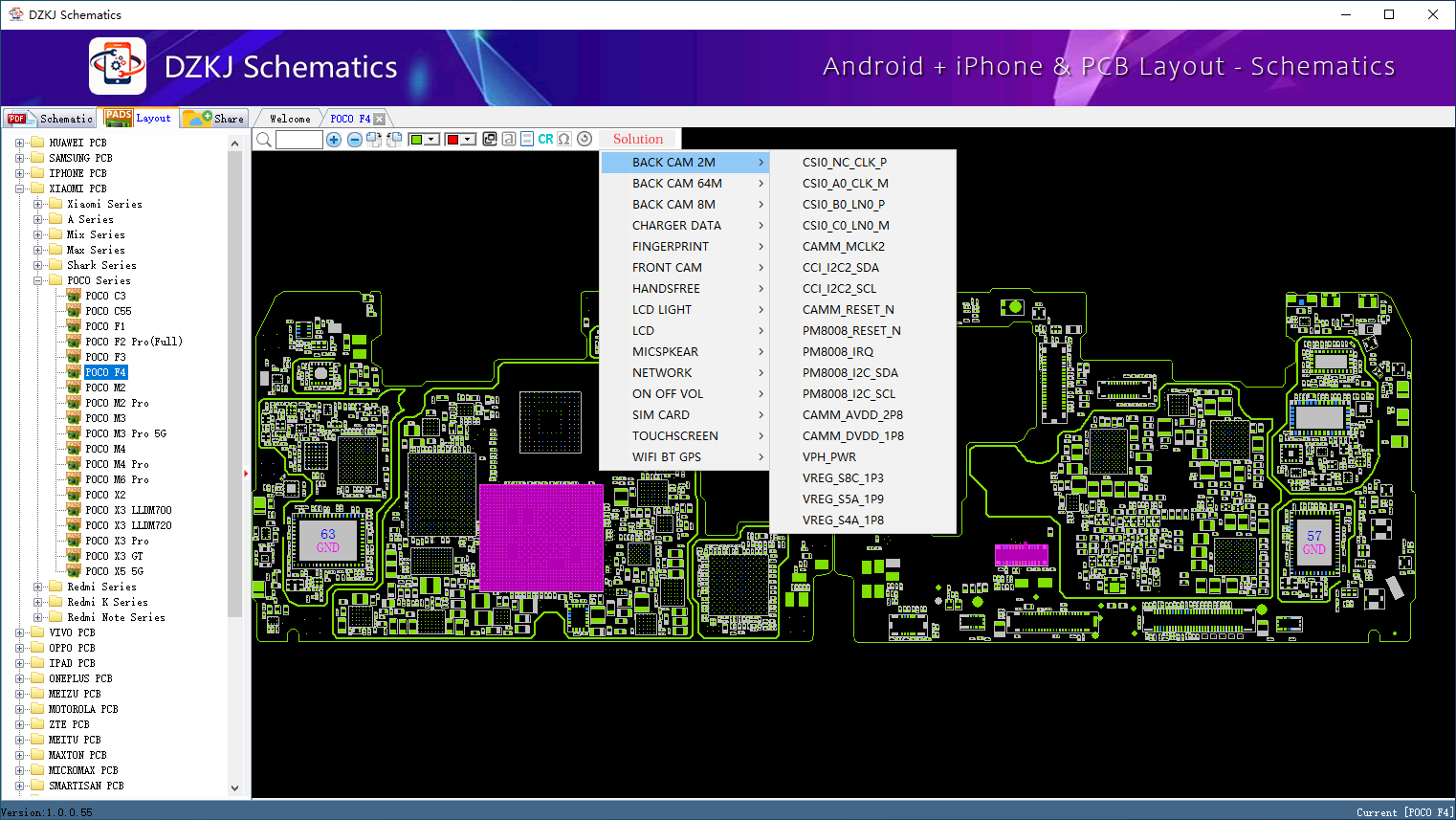Click the overlapping squares layer icon
Viewport: 1456px width, 820px height.
[x=490, y=139]
